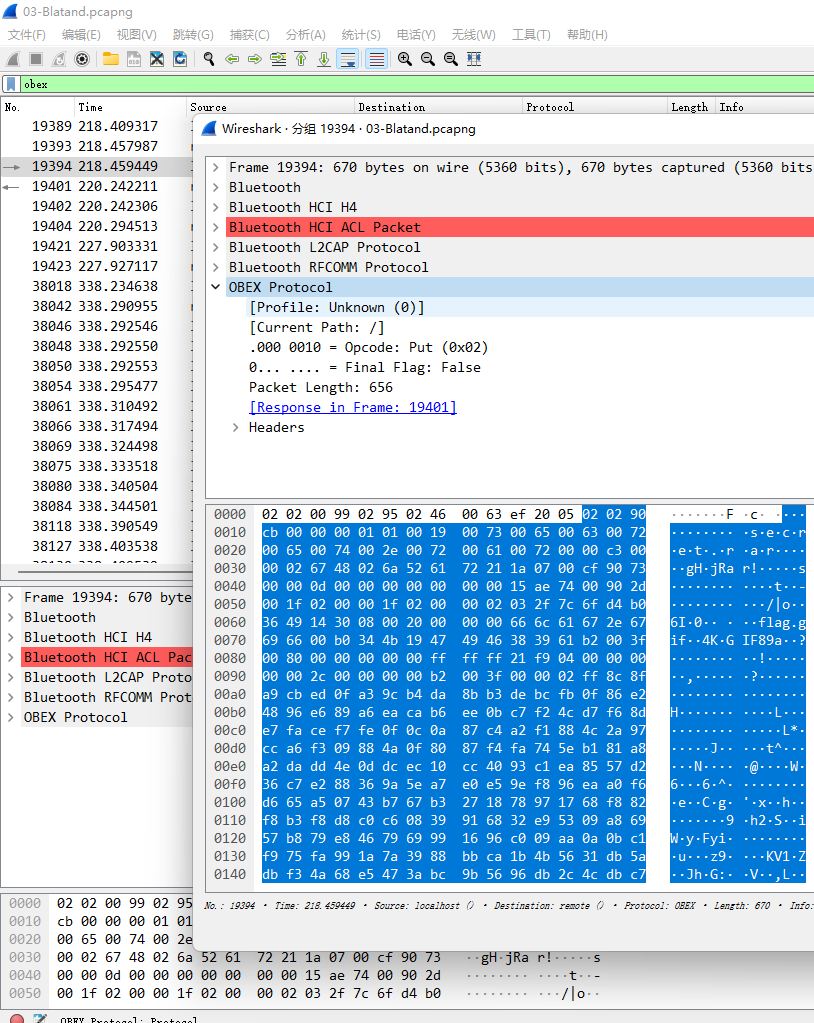This screenshot has width=814, height=1023.
Task: Expand Bluetooth RFCOMM Protocol in dialog
Action: coord(216,267)
